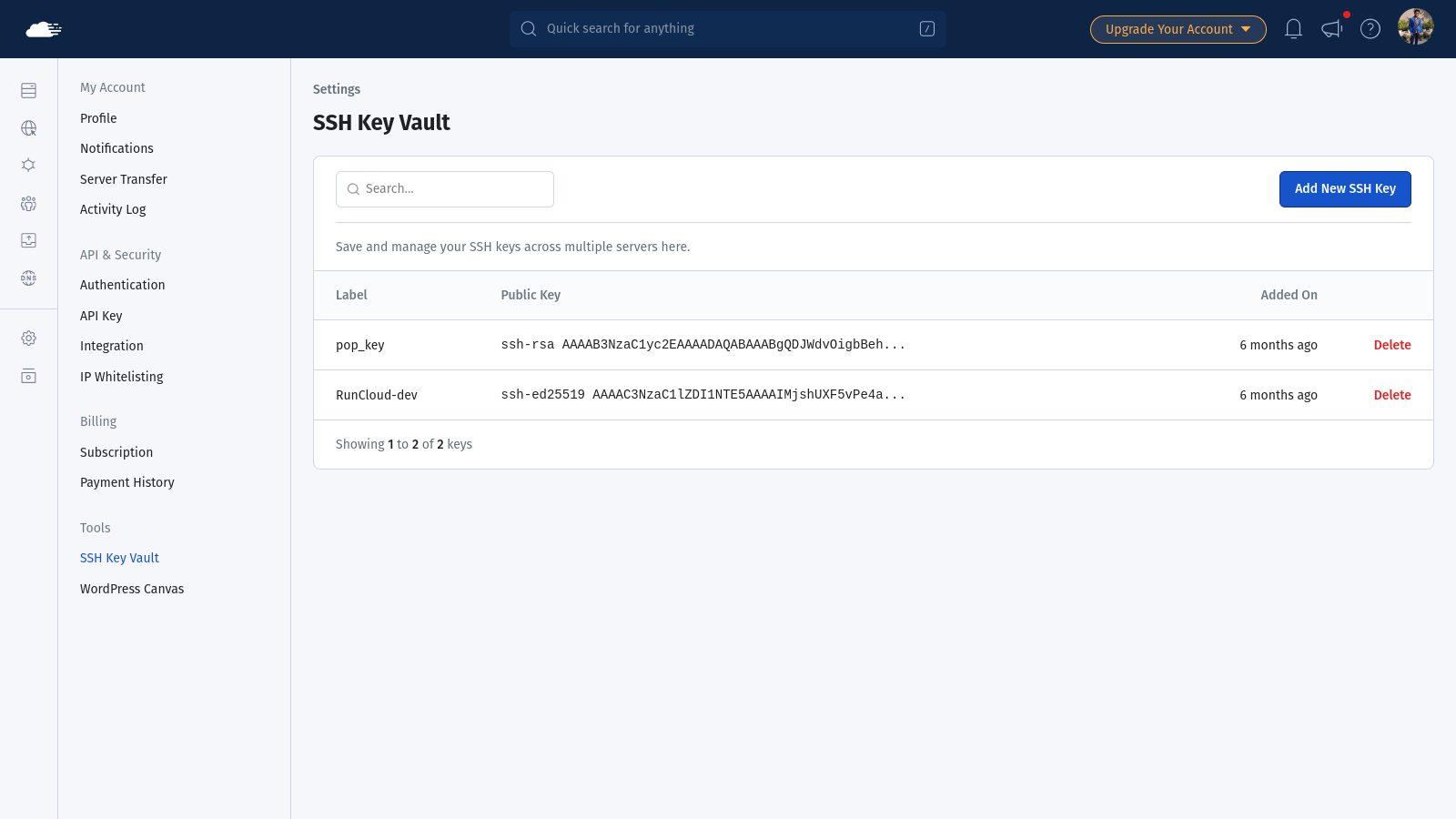
Task: Go to Profile settings
Action: pos(98,118)
